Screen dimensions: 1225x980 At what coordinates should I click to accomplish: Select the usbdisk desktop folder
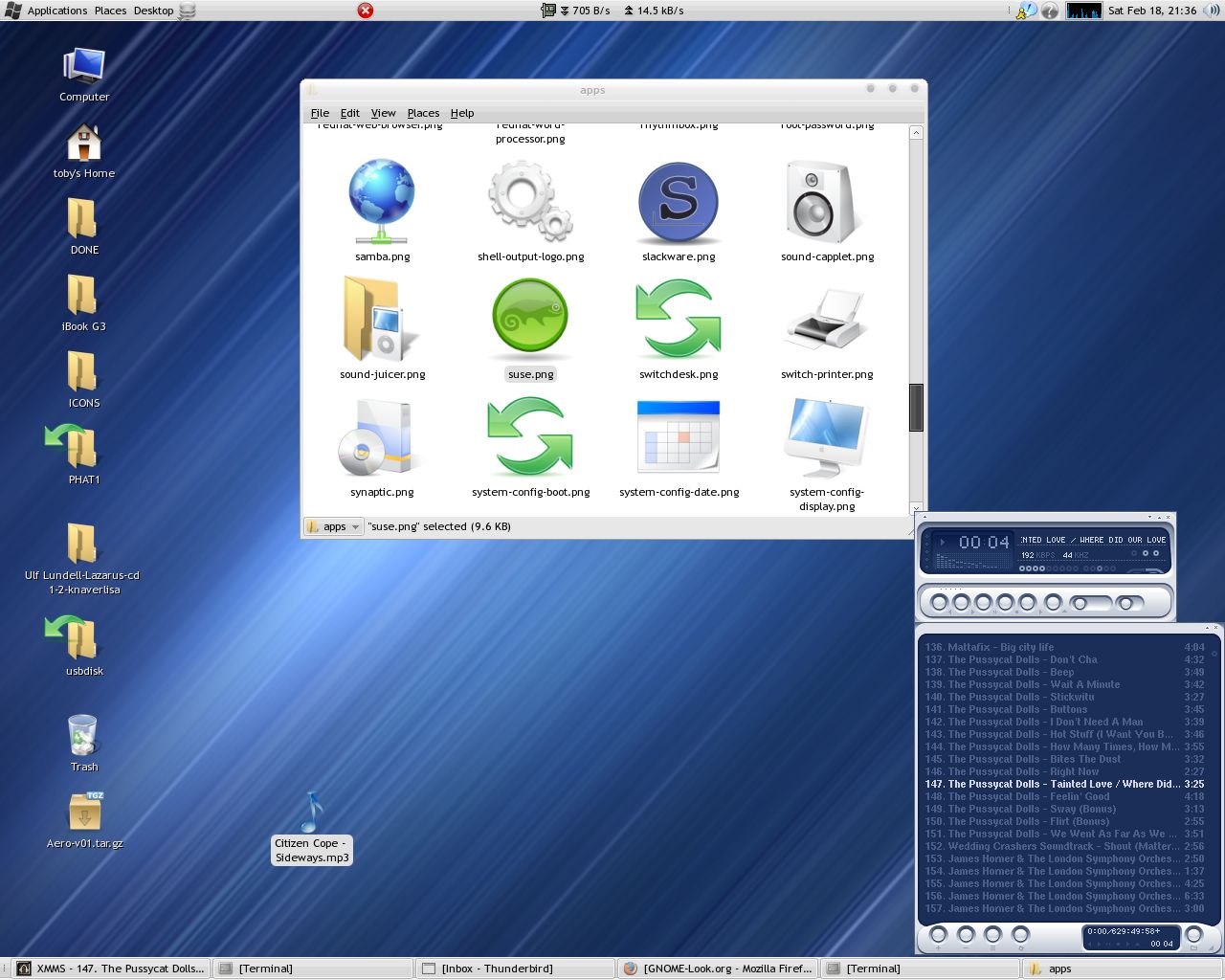pos(75,639)
